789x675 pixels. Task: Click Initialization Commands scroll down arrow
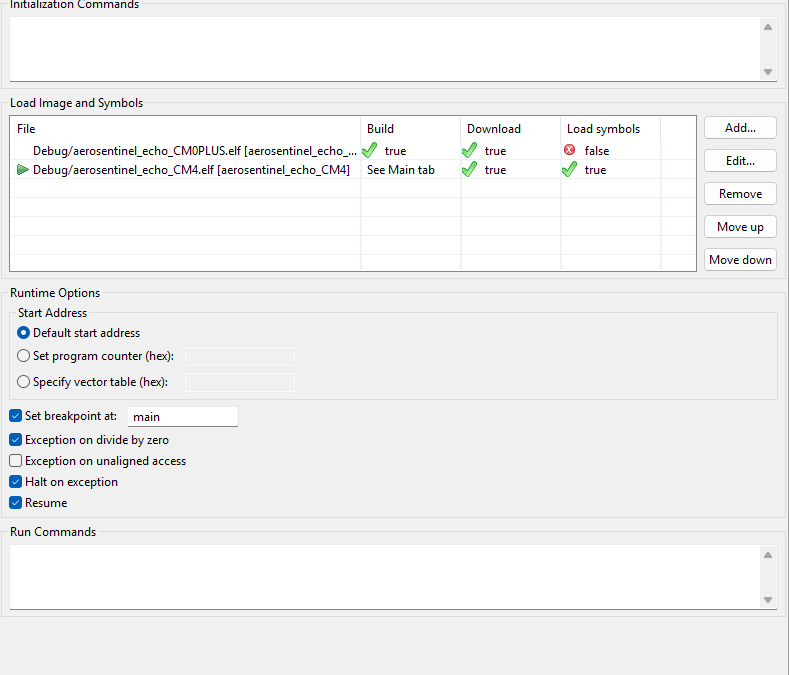tap(768, 72)
